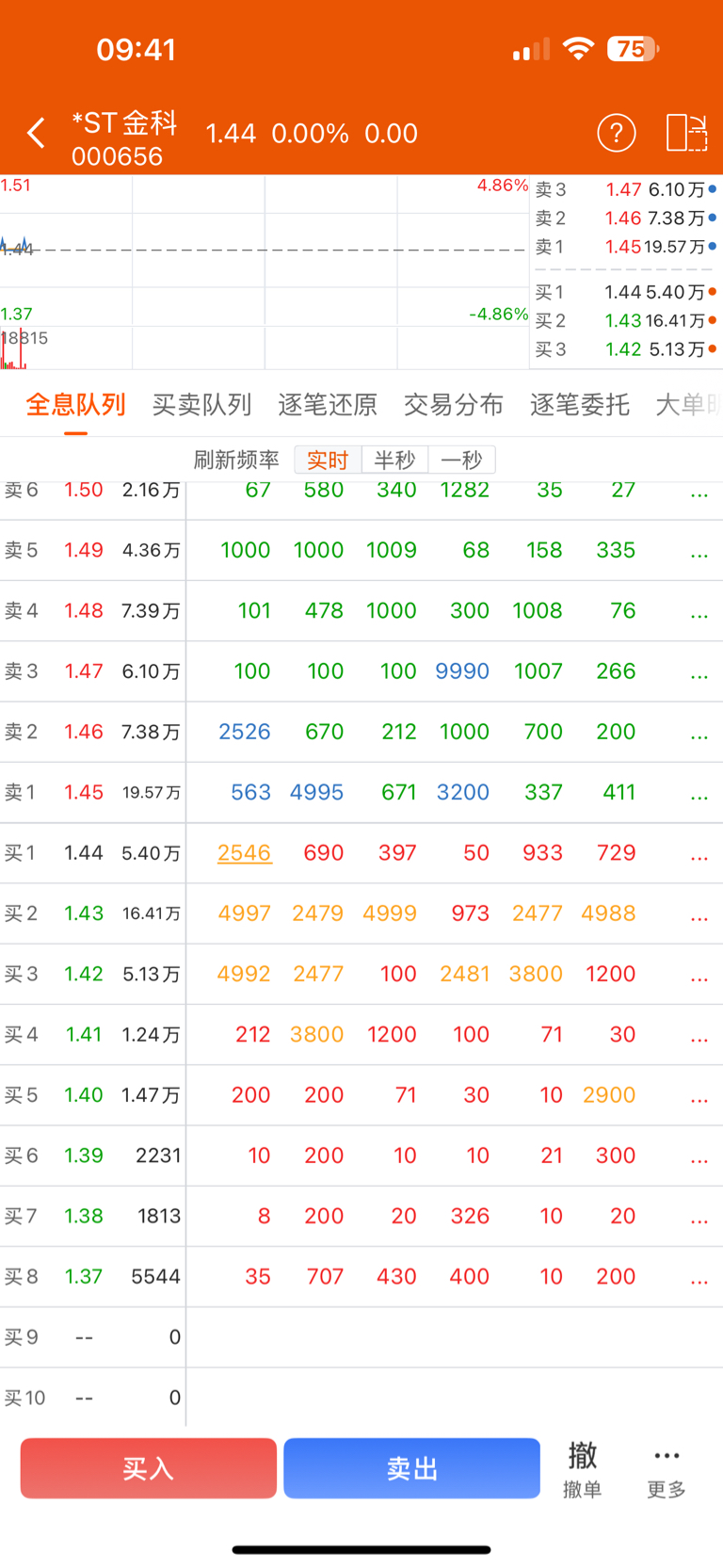723x1568 pixels.
Task: Tap the 5544 volume in 买8 row
Action: pos(156,1276)
